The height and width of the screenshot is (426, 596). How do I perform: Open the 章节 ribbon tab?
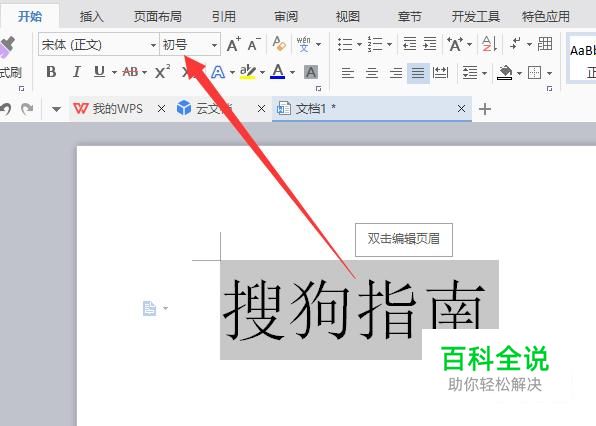pos(410,16)
